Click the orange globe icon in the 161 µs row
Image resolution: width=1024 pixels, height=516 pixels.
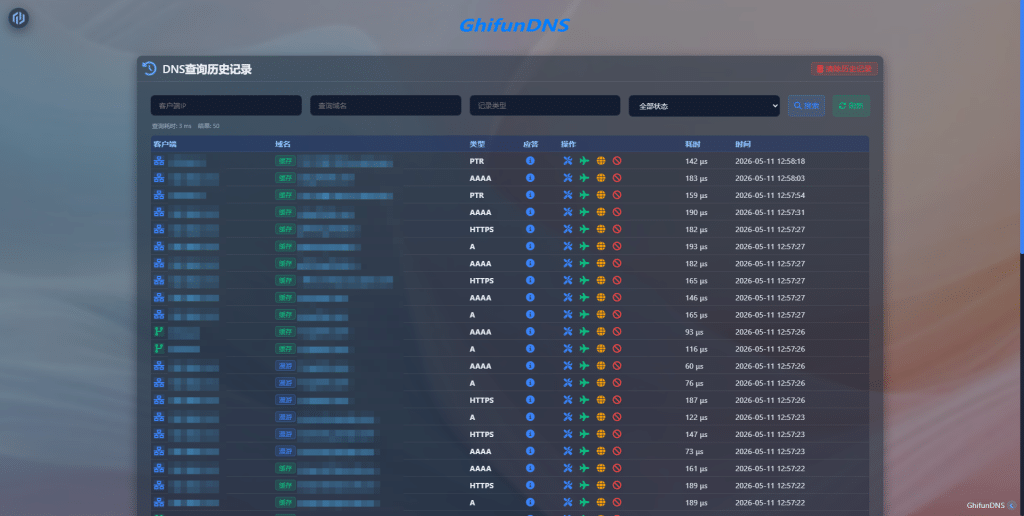point(601,468)
